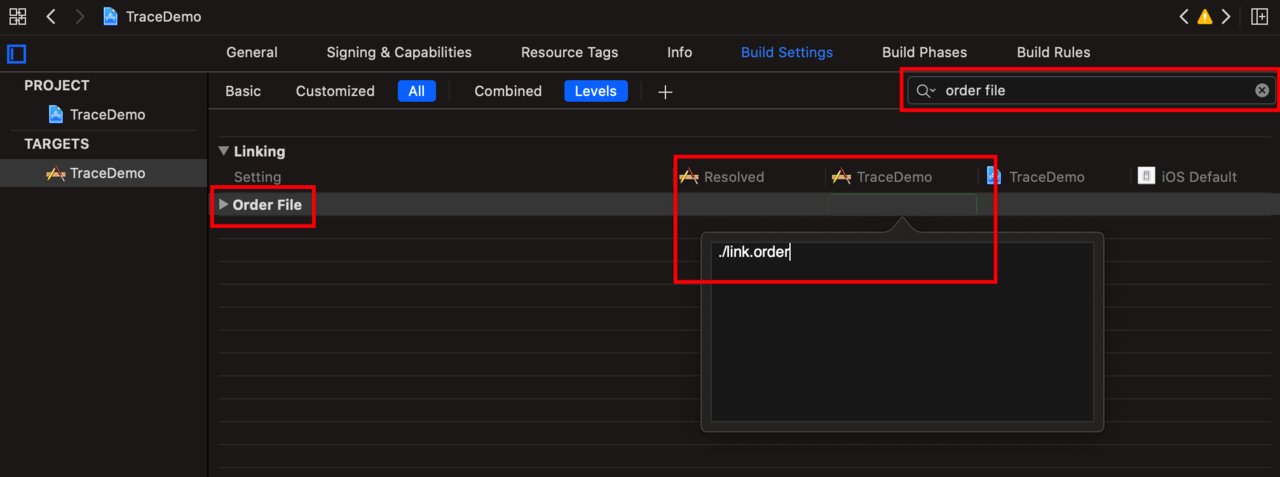Go forward using the right navigation arrow
Viewport: 1280px width, 477px height.
(81, 17)
